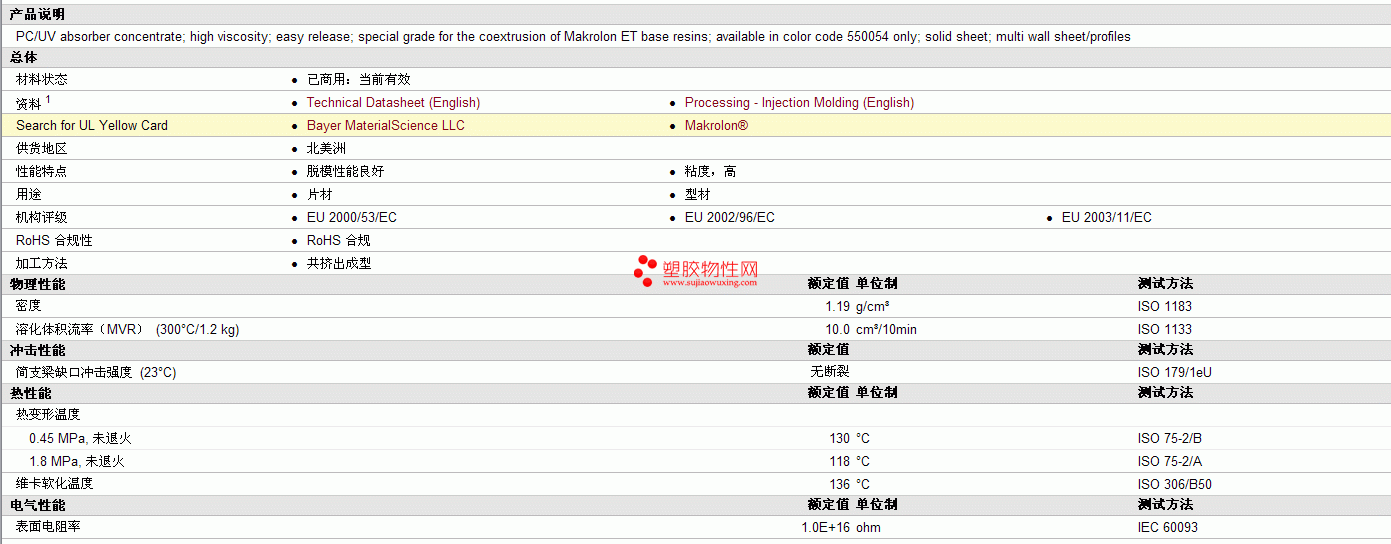The image size is (1391, 544).
Task: Click the 物理性能 section header
Action: pyautogui.click(x=37, y=284)
